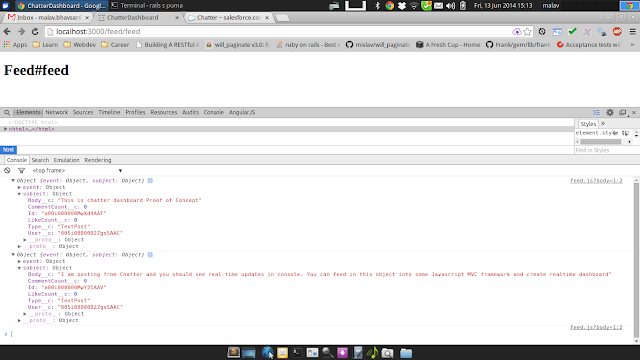This screenshot has width=640, height=360.
Task: Switch to the Chatter salesforce browser tab
Action: pyautogui.click(x=229, y=18)
